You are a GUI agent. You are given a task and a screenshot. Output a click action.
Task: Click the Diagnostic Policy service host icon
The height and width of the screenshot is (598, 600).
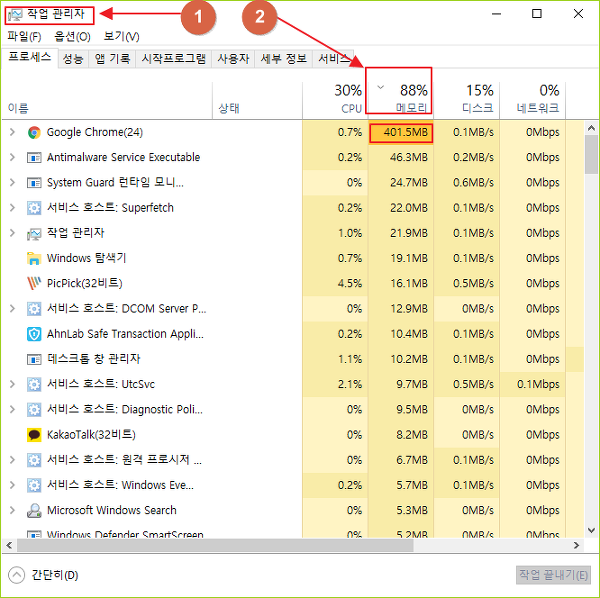click(x=34, y=409)
